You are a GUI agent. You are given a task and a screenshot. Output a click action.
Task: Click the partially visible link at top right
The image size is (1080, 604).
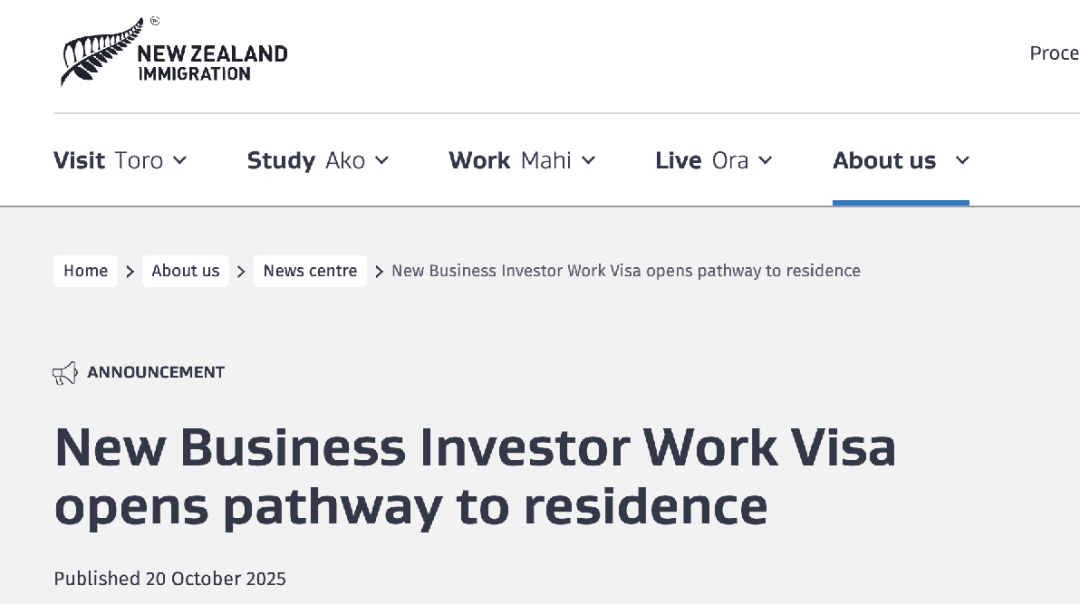[x=1054, y=53]
